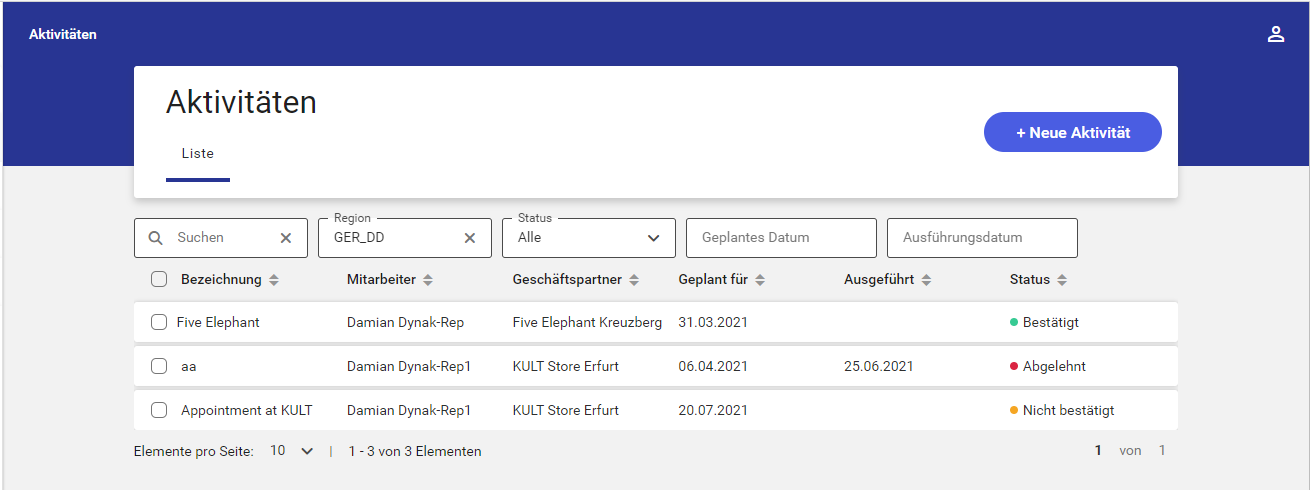1310x490 pixels.
Task: Click the Neue Aktivität button
Action: [x=1072, y=132]
